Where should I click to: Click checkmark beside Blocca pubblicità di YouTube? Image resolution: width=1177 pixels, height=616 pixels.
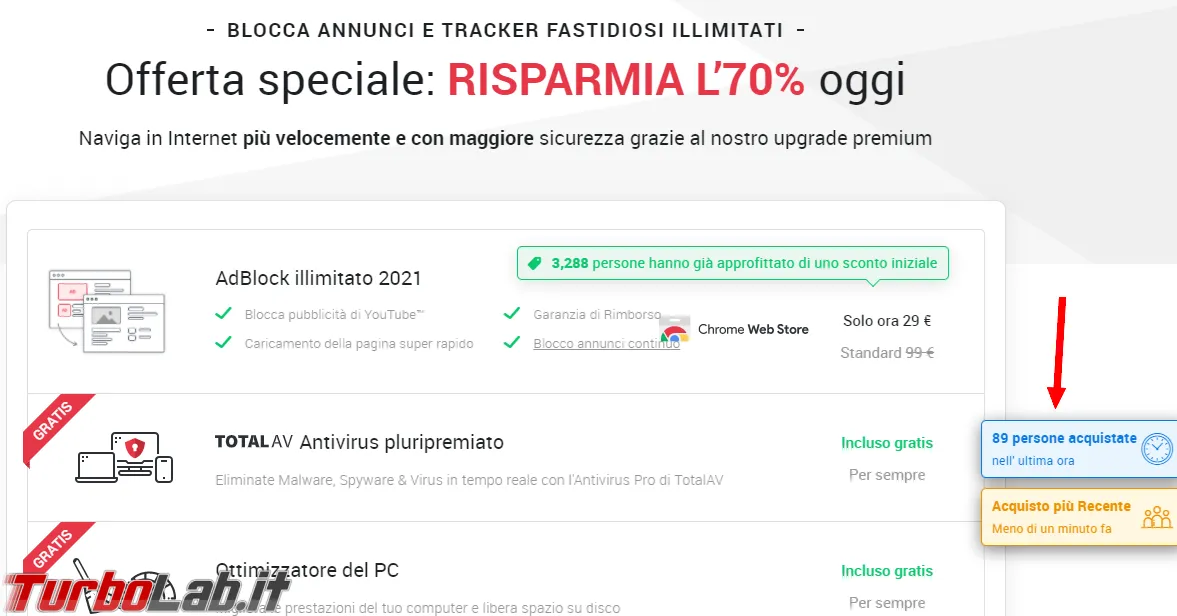[x=223, y=314]
